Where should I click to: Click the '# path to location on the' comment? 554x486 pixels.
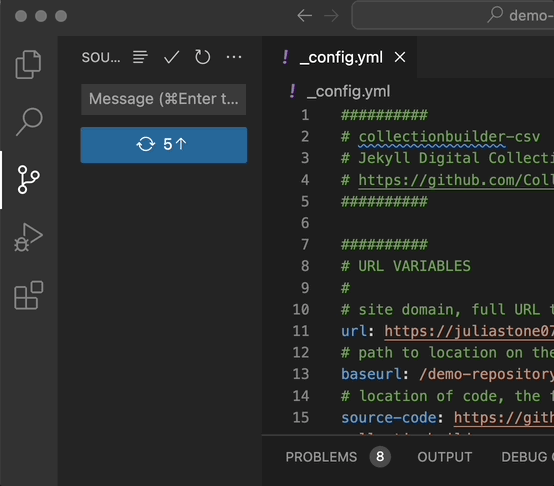point(447,353)
